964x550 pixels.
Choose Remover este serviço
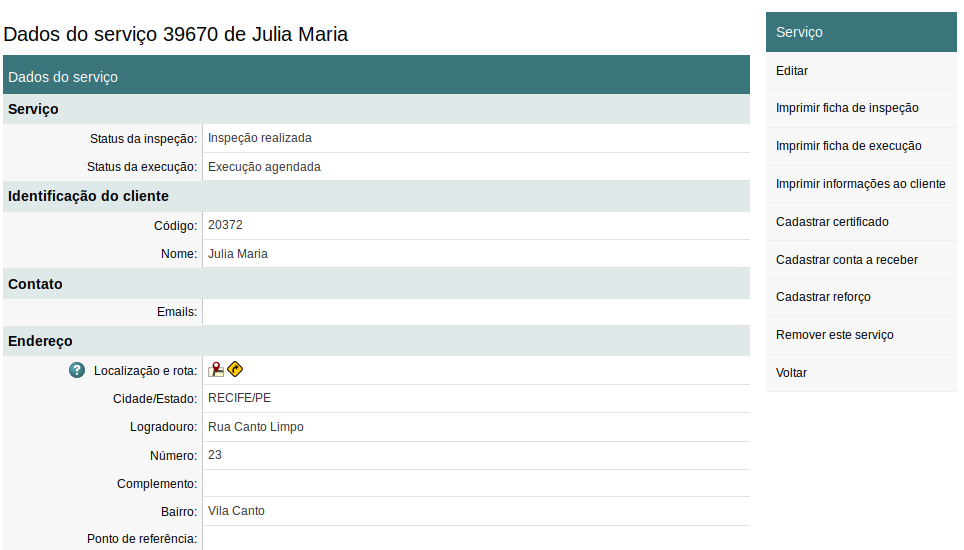[x=834, y=335]
